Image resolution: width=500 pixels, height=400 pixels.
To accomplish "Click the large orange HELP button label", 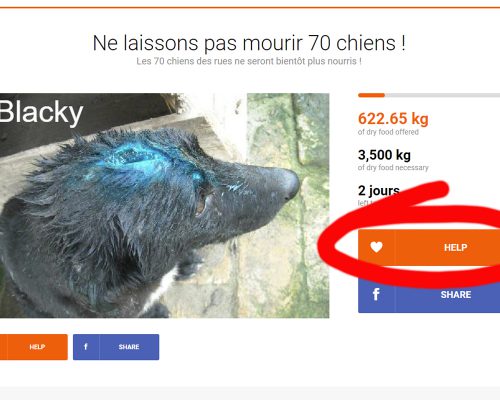I will (x=455, y=247).
